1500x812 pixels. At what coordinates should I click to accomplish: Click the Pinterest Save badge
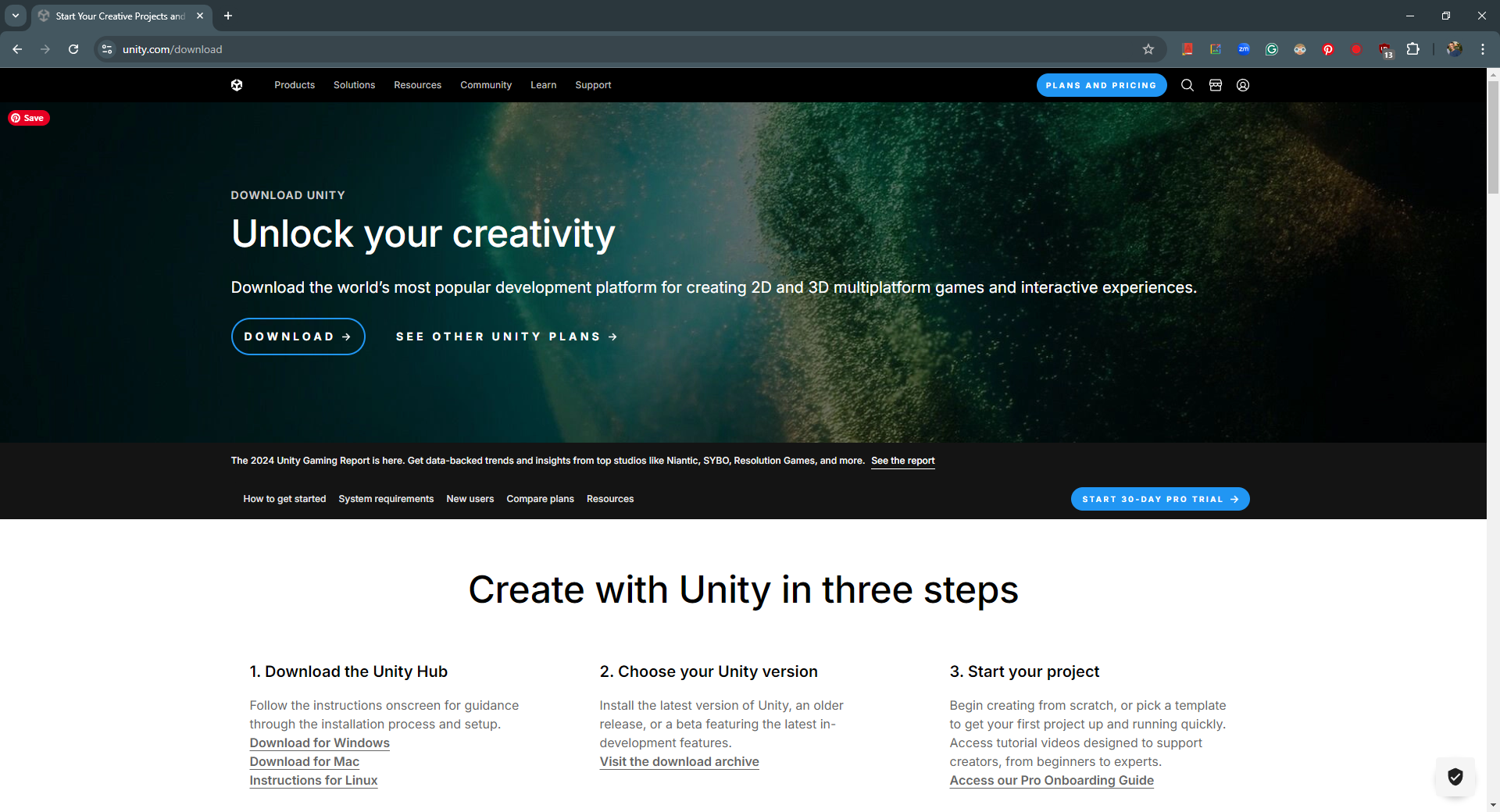29,118
